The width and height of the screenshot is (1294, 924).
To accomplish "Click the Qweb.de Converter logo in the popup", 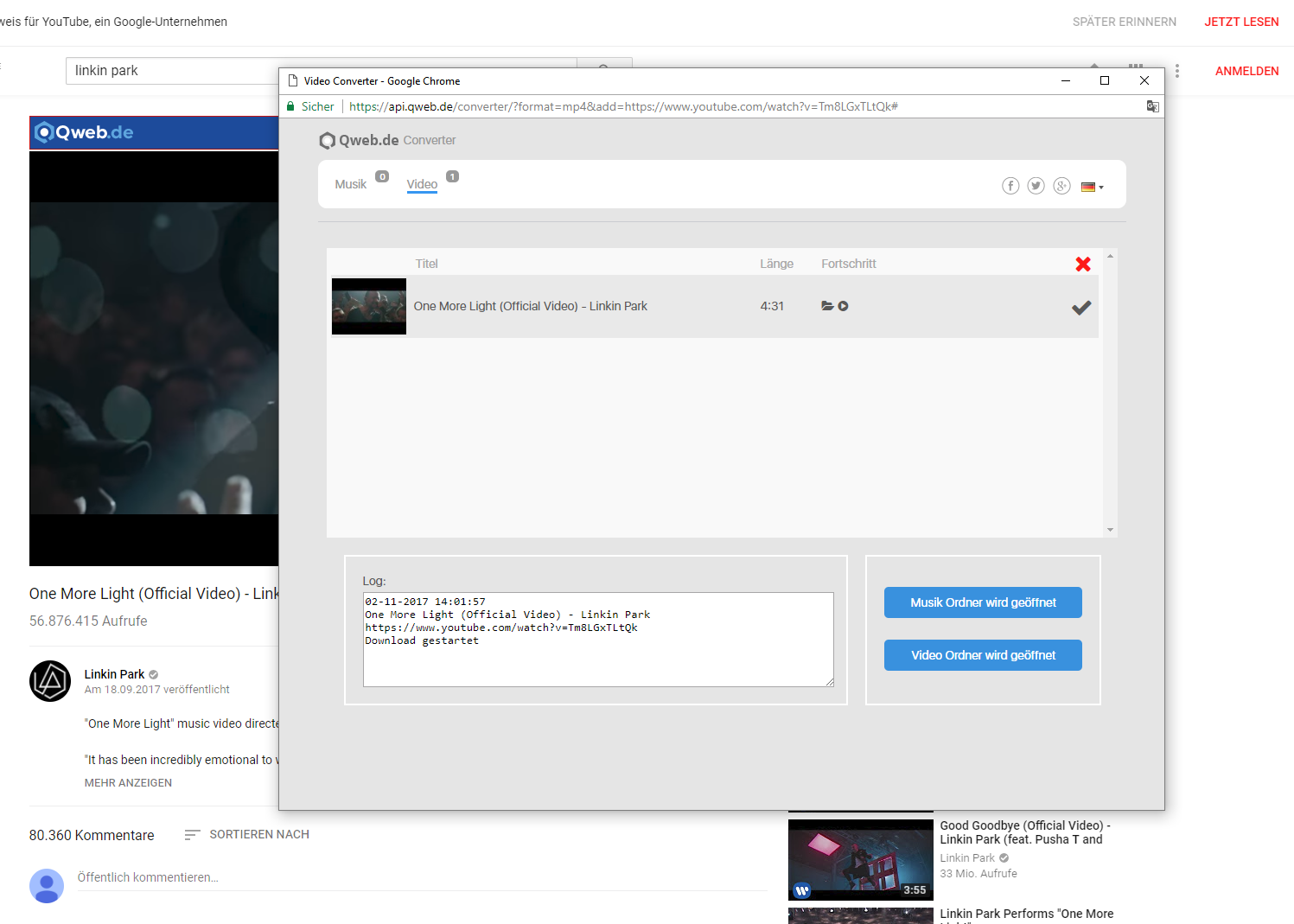I will click(x=387, y=140).
